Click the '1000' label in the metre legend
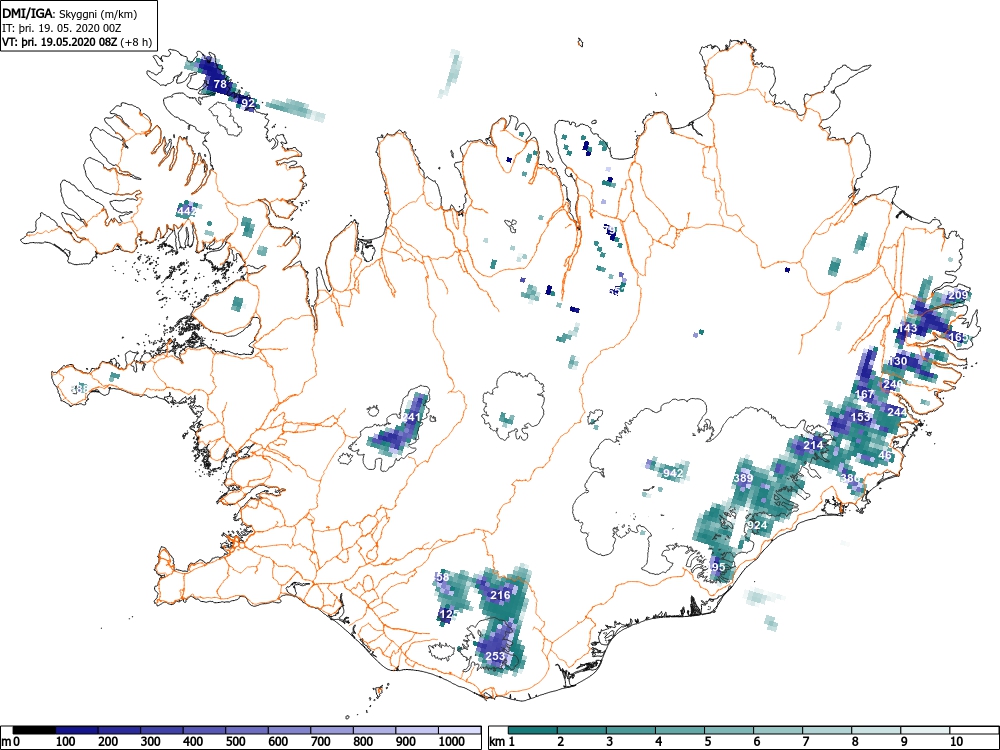Image resolution: width=1000 pixels, height=750 pixels. (x=452, y=742)
